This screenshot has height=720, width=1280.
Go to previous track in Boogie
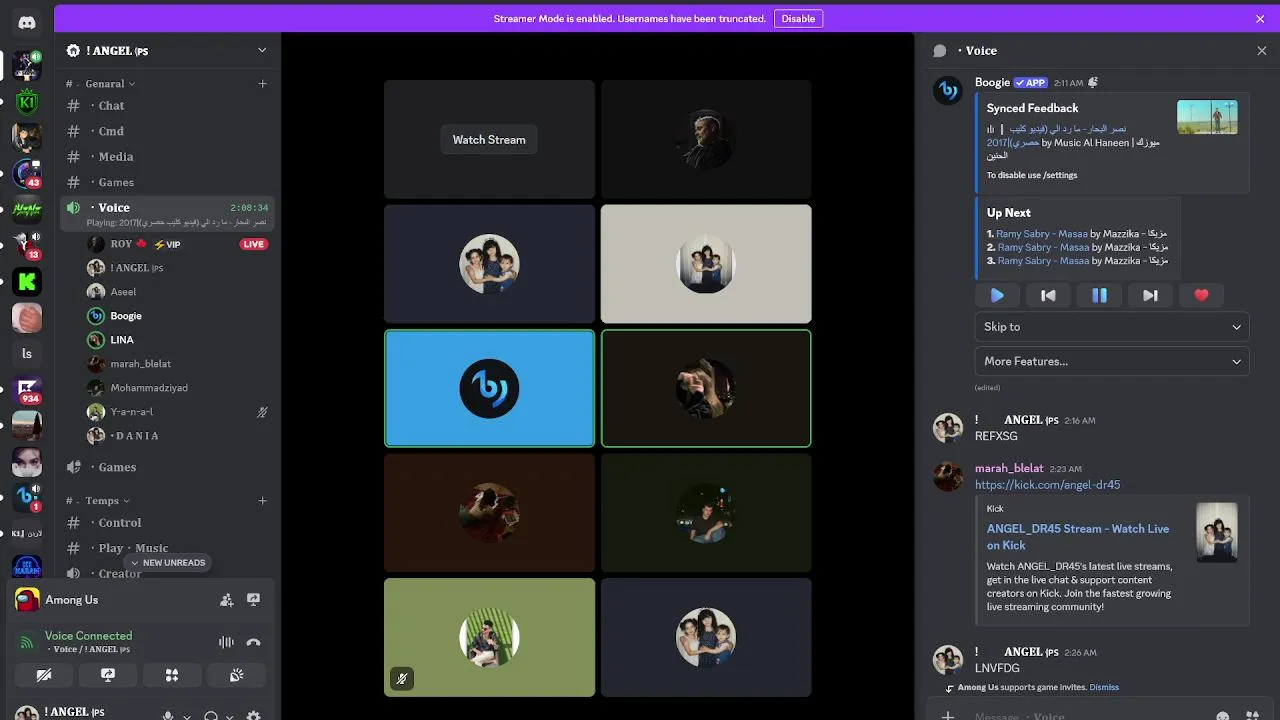(x=1048, y=295)
